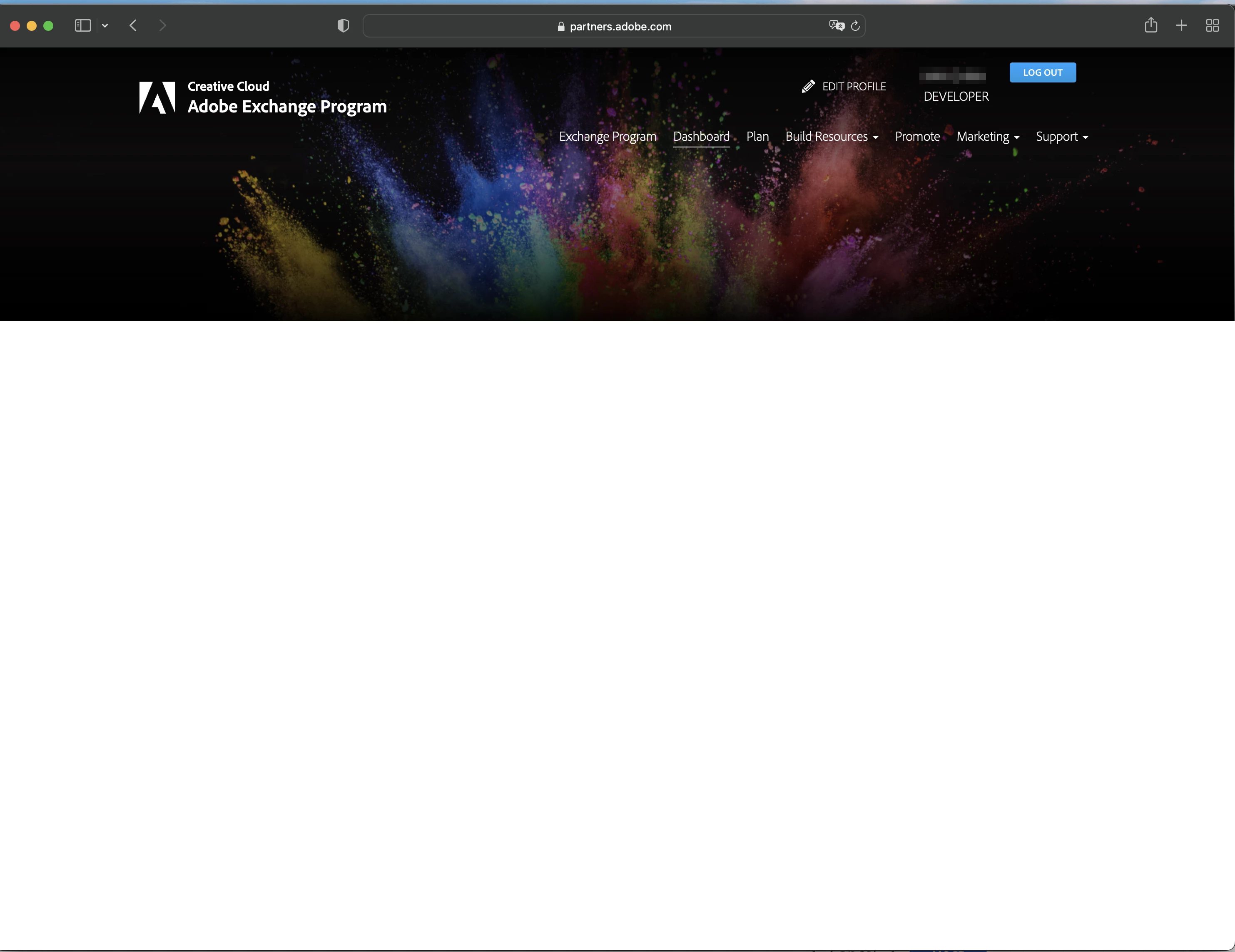1235x952 pixels.
Task: Expand the Build Resources dropdown
Action: (831, 136)
